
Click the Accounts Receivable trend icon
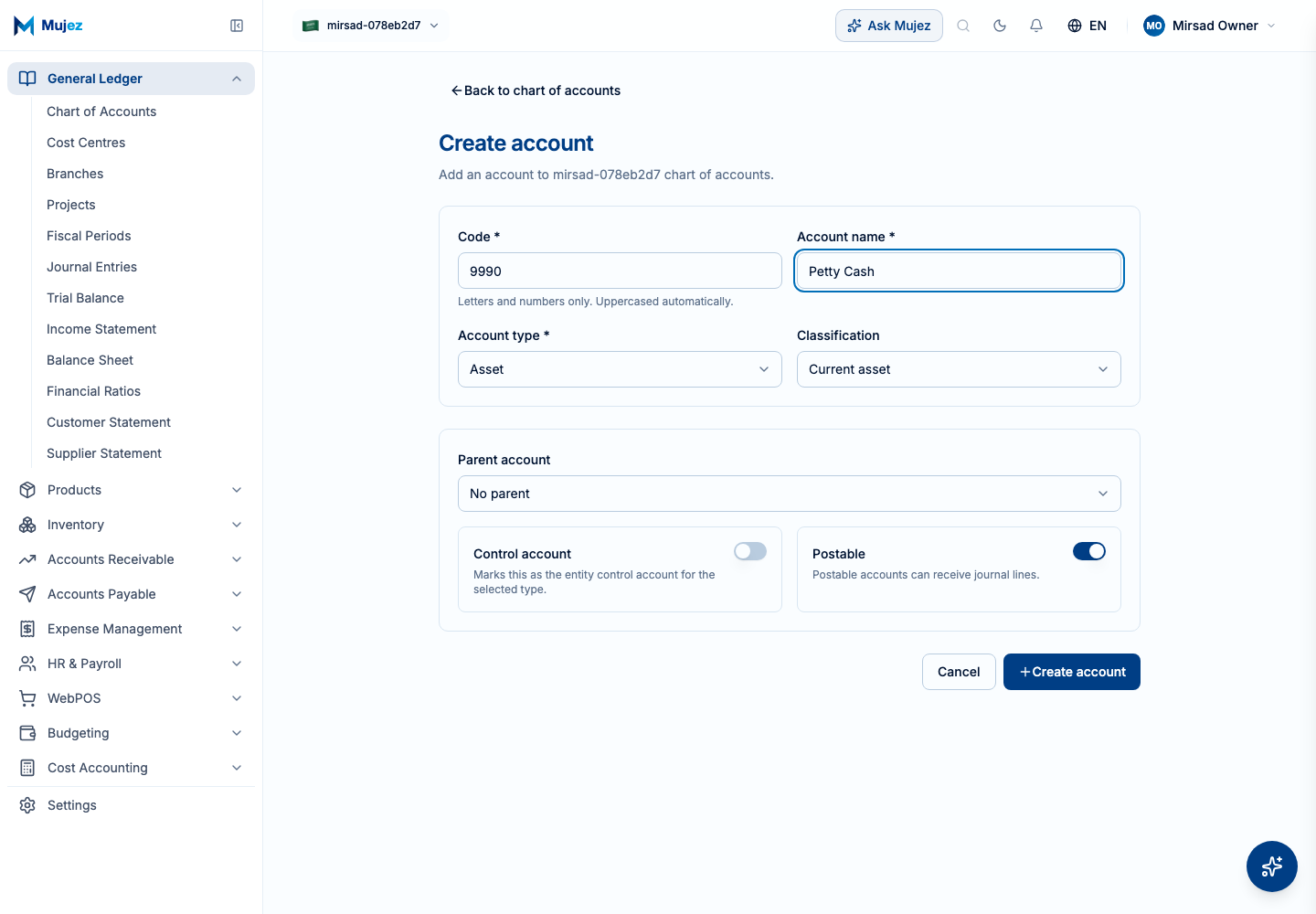[27, 559]
